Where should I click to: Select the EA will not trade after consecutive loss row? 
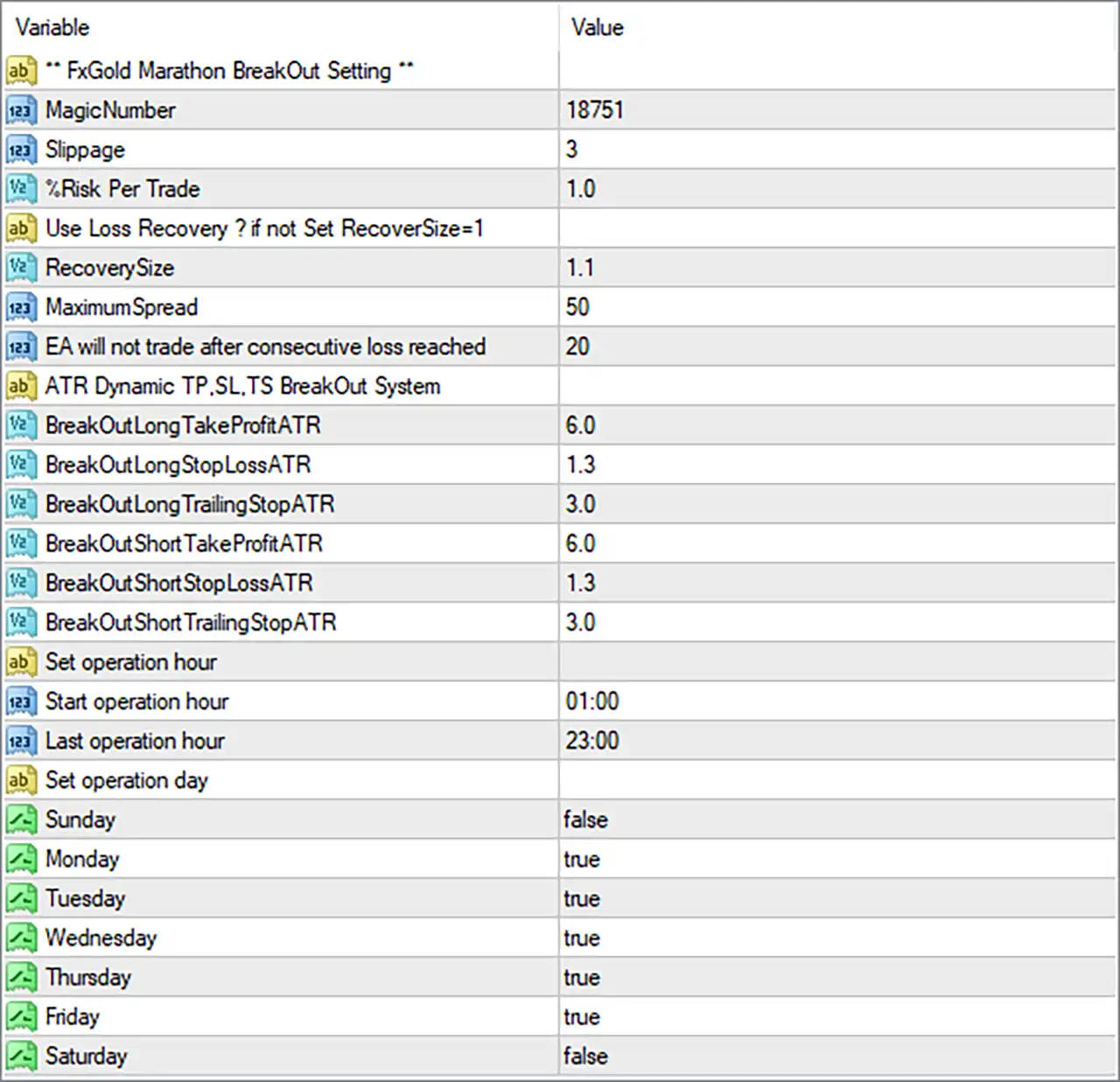pyautogui.click(x=560, y=346)
